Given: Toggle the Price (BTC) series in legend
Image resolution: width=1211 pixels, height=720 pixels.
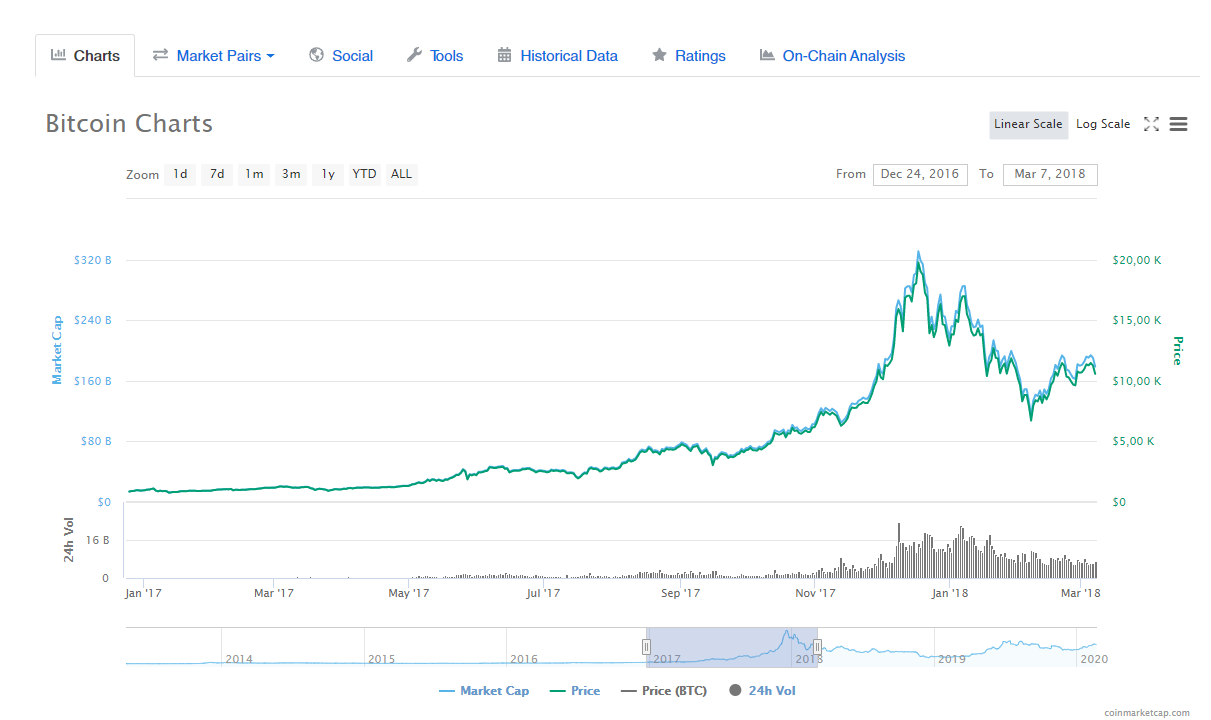Looking at the screenshot, I should click(x=664, y=691).
